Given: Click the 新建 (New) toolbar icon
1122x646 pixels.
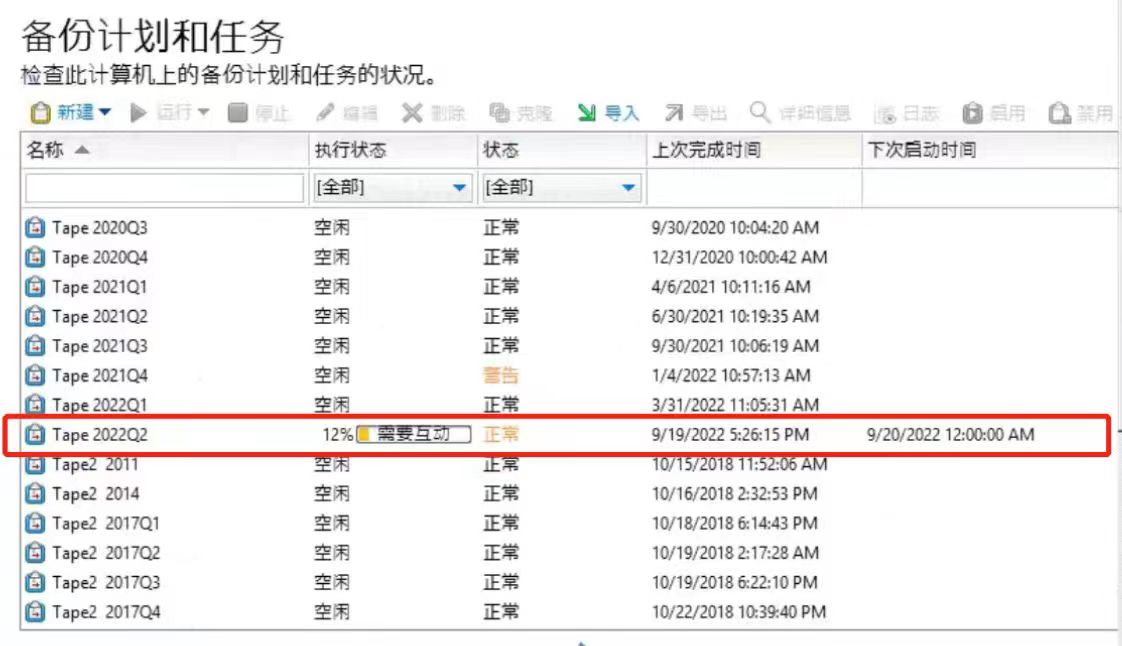Looking at the screenshot, I should 40,112.
